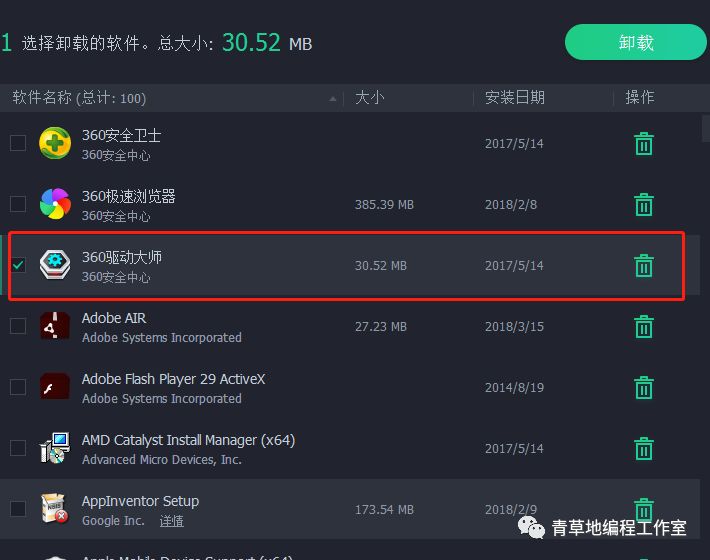Uncheck the 360驱动大师 checkbox
This screenshot has height=560, width=710.
click(18, 265)
